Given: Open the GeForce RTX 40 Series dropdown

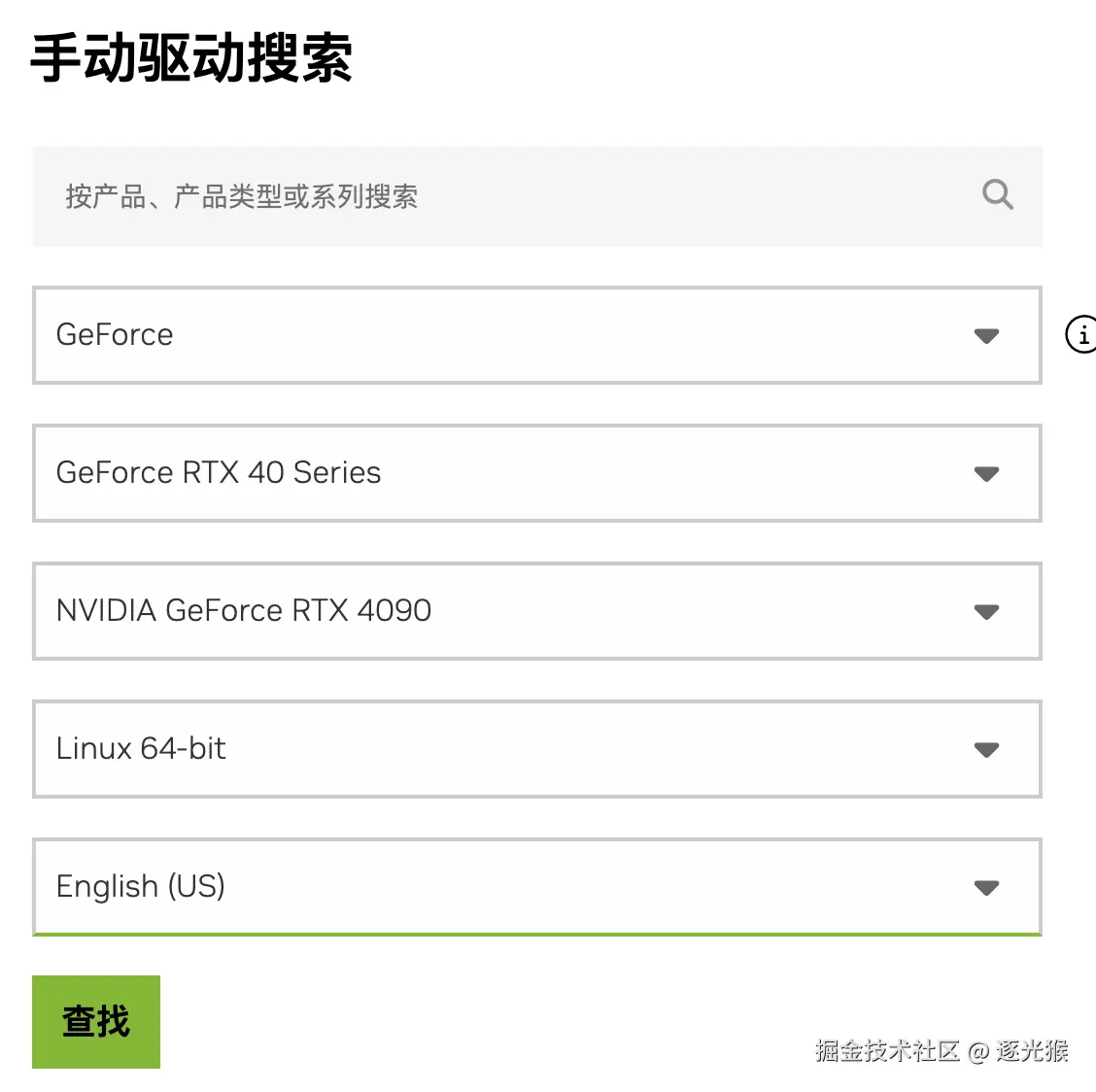Looking at the screenshot, I should 536,473.
